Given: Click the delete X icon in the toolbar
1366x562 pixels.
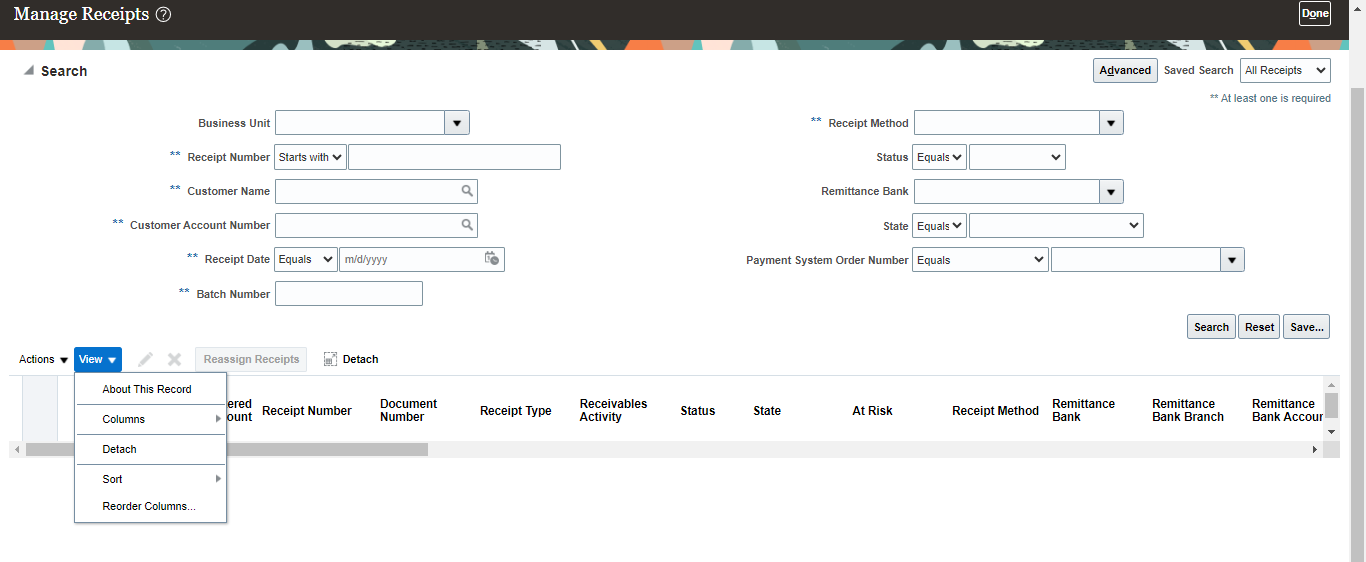Looking at the screenshot, I should 174,359.
